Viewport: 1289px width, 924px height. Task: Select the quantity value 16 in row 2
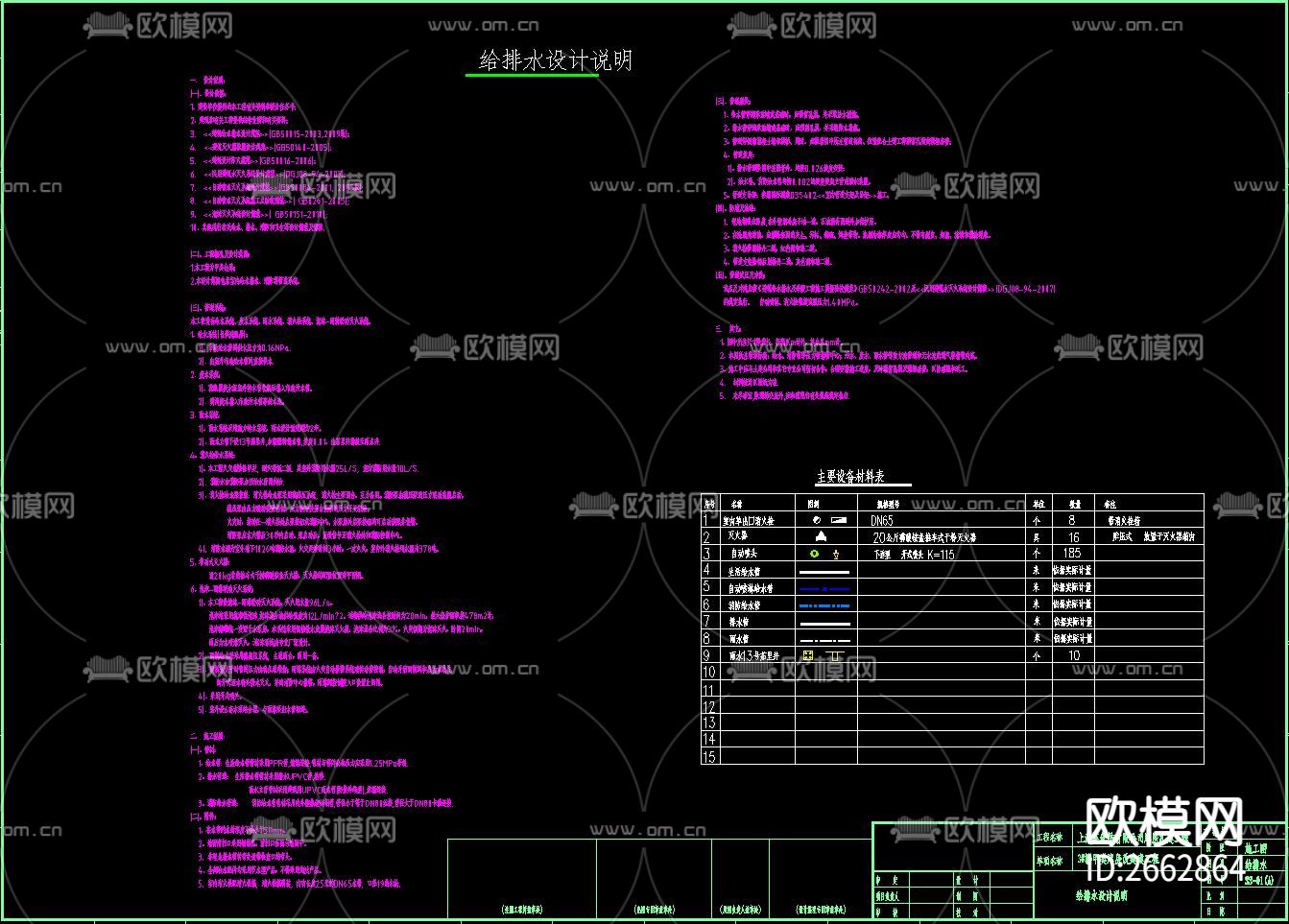(x=1073, y=537)
